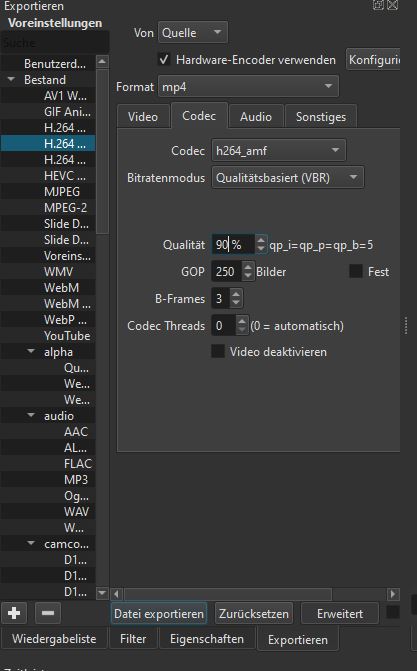Click horizontal scrollbar right arrow

tap(393, 594)
